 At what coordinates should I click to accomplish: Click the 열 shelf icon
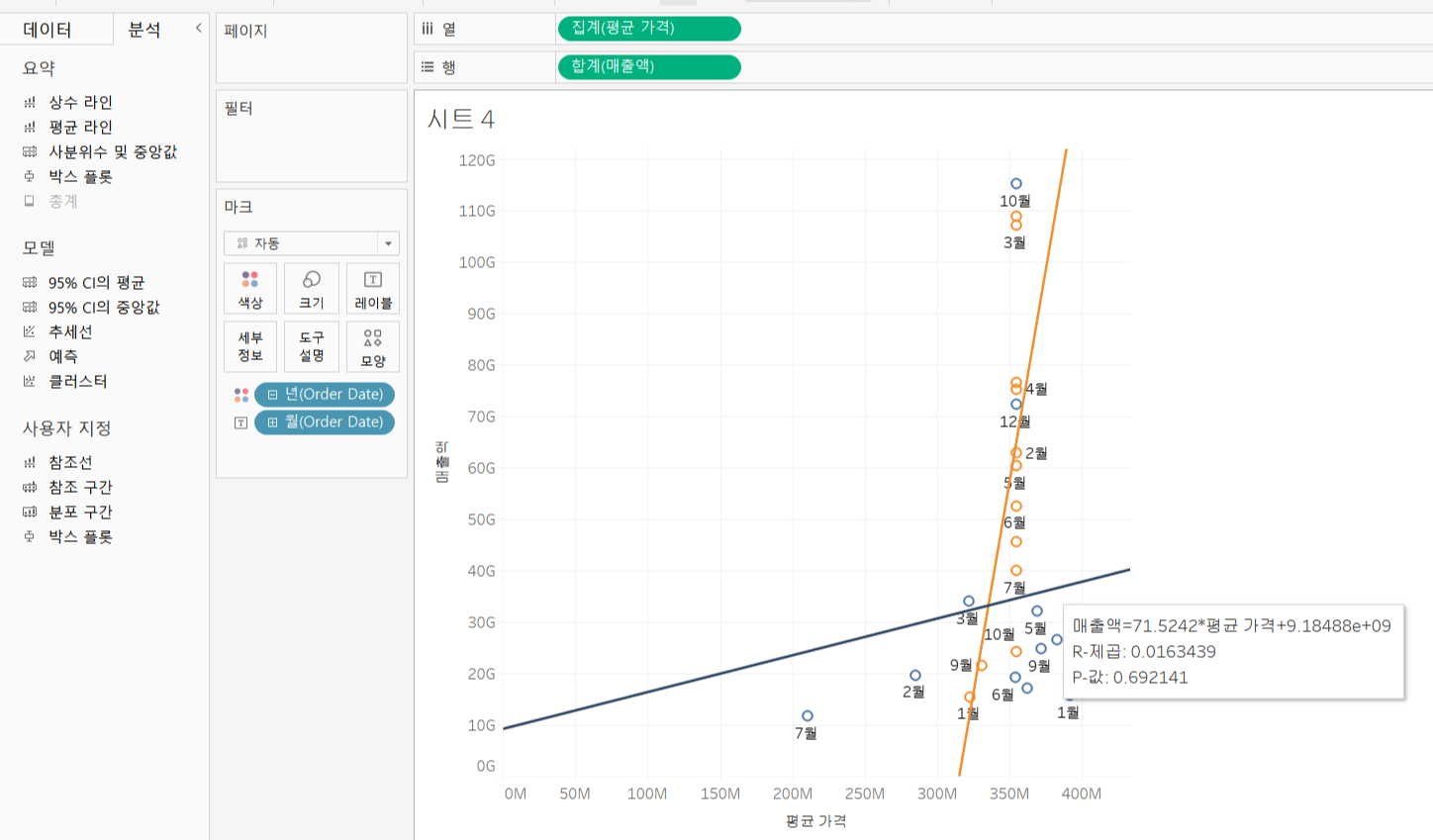tap(428, 29)
